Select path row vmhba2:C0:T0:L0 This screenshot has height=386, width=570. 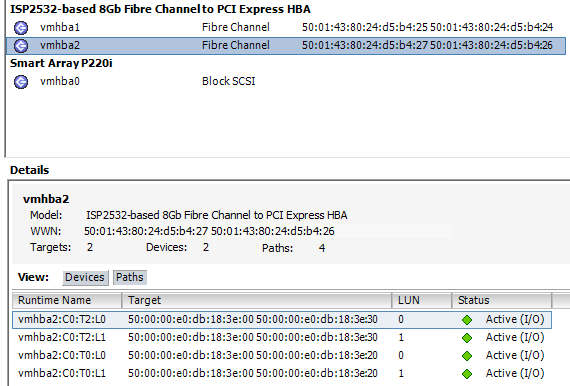click(282, 355)
